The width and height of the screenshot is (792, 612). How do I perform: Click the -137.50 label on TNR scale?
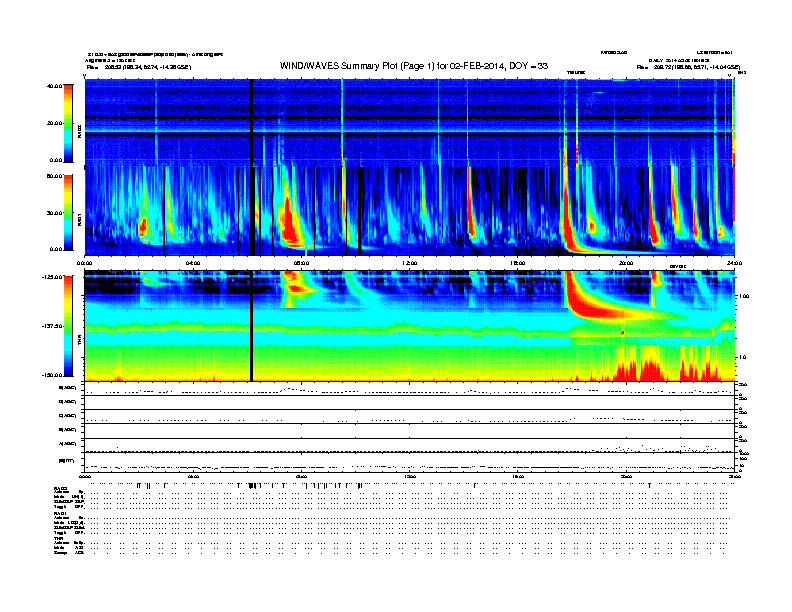tap(52, 326)
